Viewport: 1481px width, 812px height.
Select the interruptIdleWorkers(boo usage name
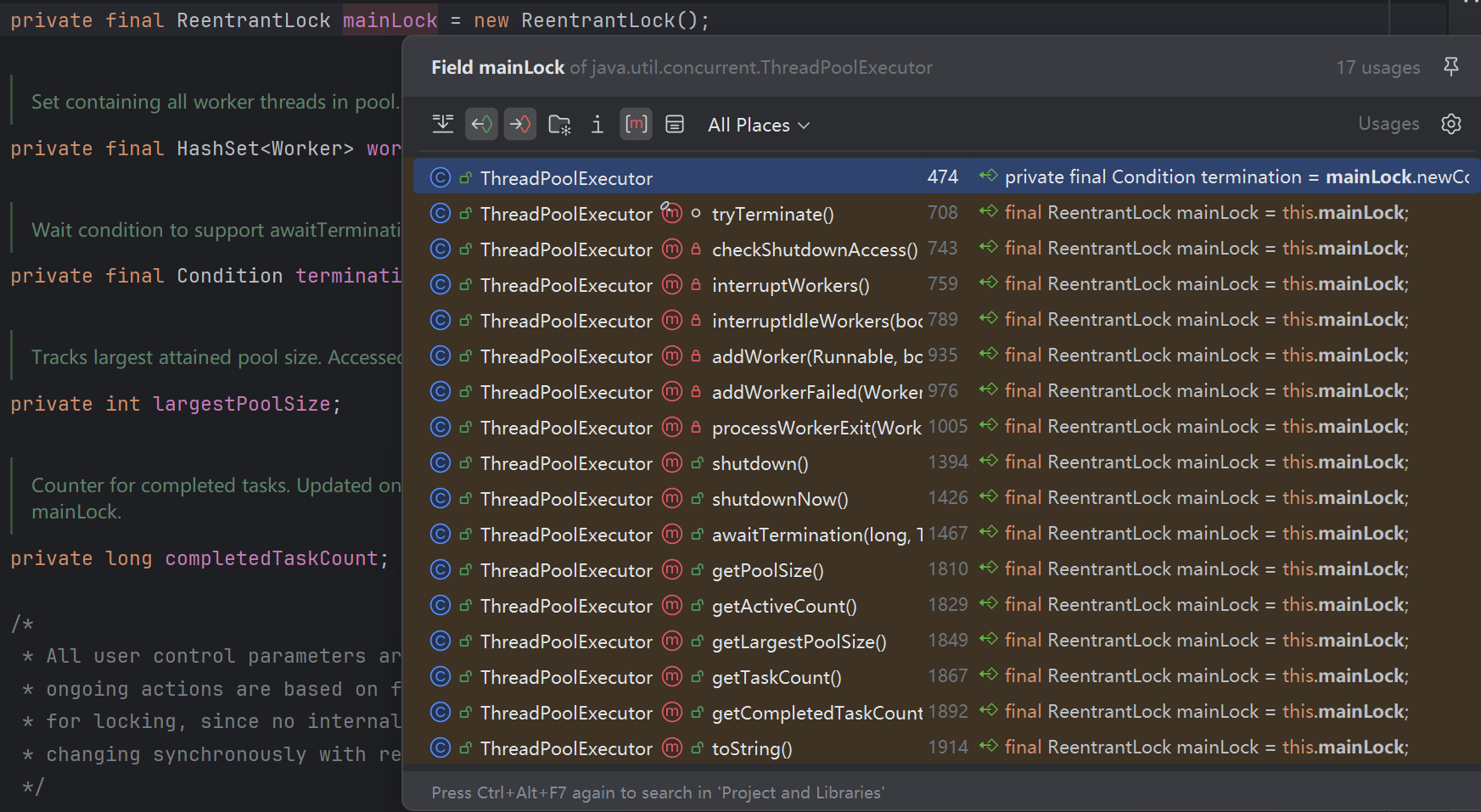click(x=817, y=321)
